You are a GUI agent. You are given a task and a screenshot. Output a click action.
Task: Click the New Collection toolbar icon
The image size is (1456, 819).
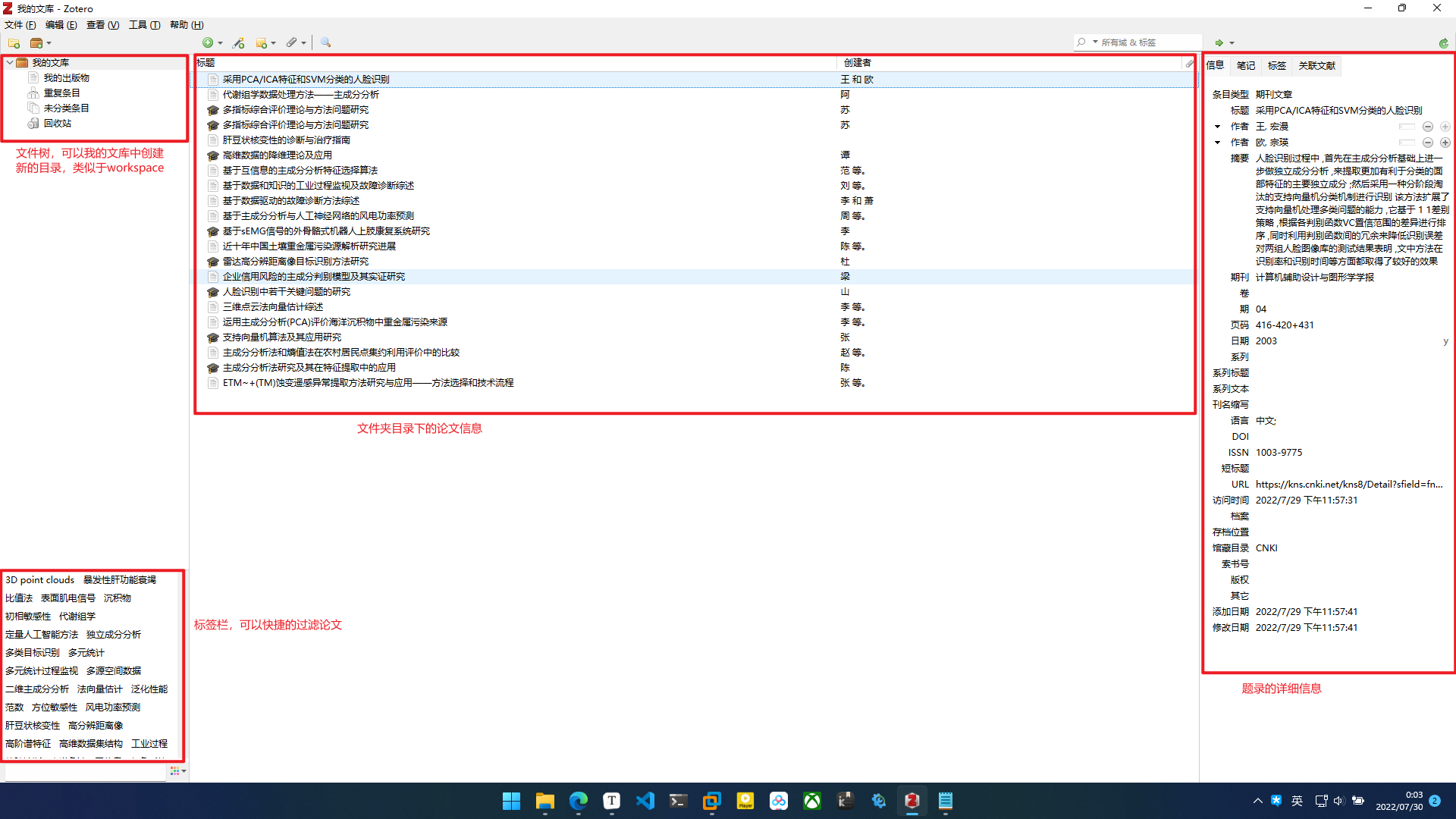(14, 43)
